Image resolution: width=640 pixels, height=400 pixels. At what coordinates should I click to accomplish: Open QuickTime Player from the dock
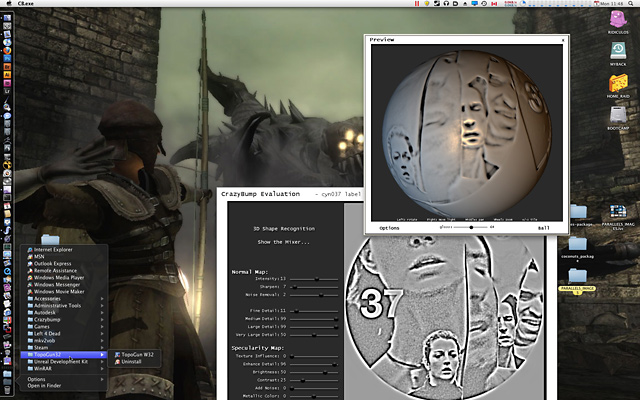click(7, 271)
